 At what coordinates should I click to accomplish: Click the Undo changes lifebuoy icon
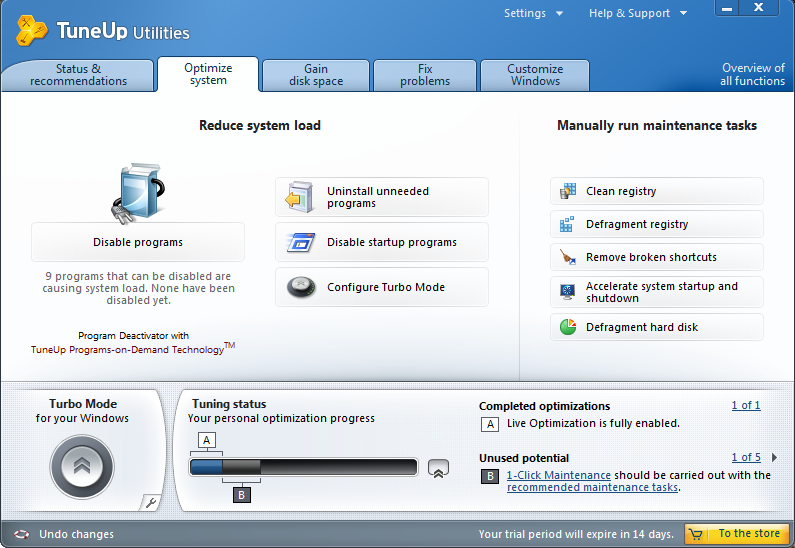[x=21, y=534]
